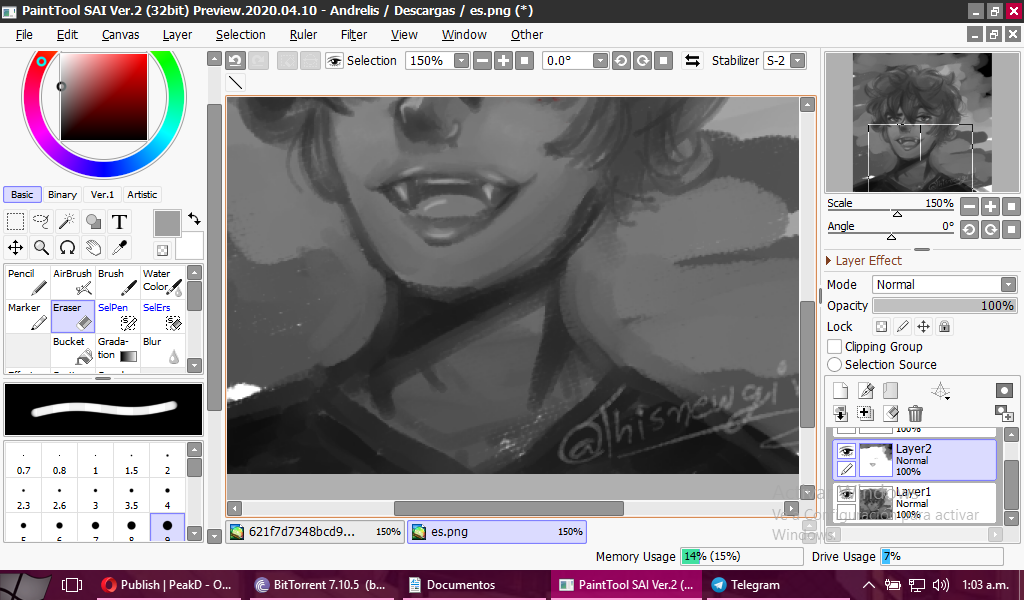Viewport: 1024px width, 600px height.
Task: Toggle Selection visibility eye icon
Action: pos(334,61)
